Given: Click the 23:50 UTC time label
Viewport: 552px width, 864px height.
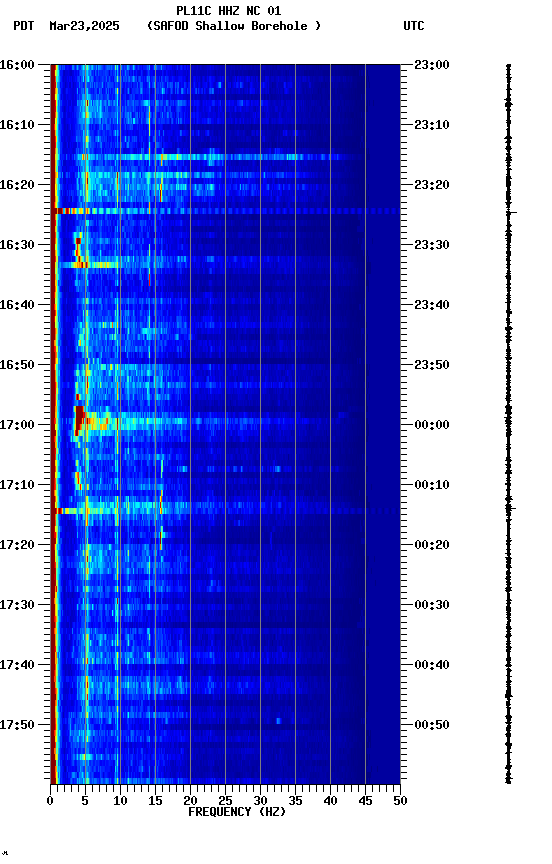Looking at the screenshot, I should (432, 365).
